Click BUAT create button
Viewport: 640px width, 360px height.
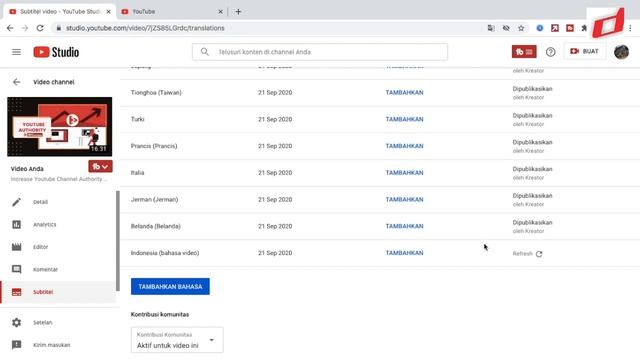coord(584,51)
